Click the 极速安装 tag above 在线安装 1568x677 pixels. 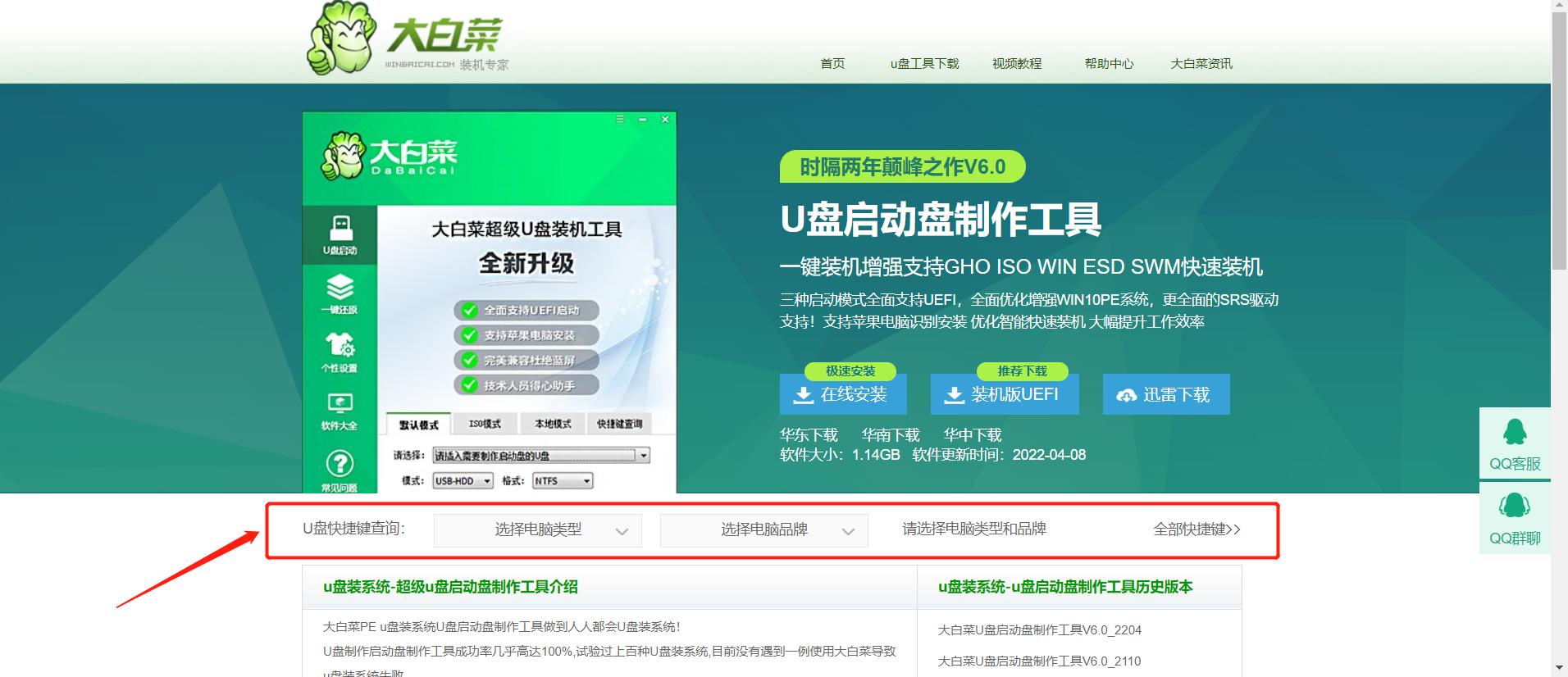coord(850,371)
